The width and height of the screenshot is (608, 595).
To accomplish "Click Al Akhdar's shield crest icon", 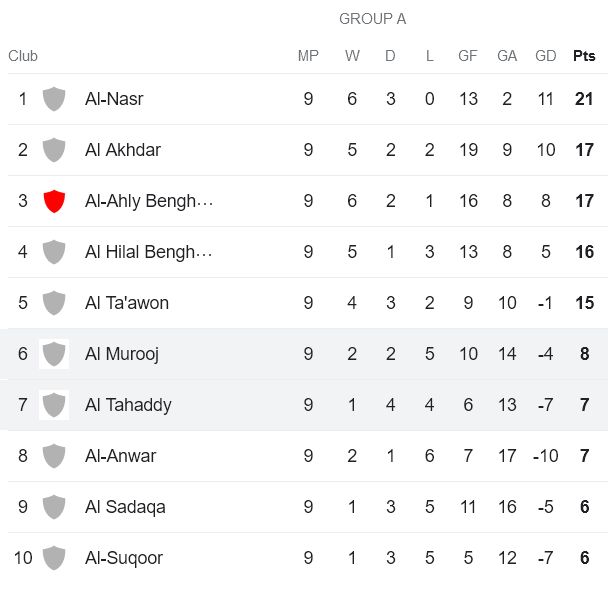I will 54,150.
